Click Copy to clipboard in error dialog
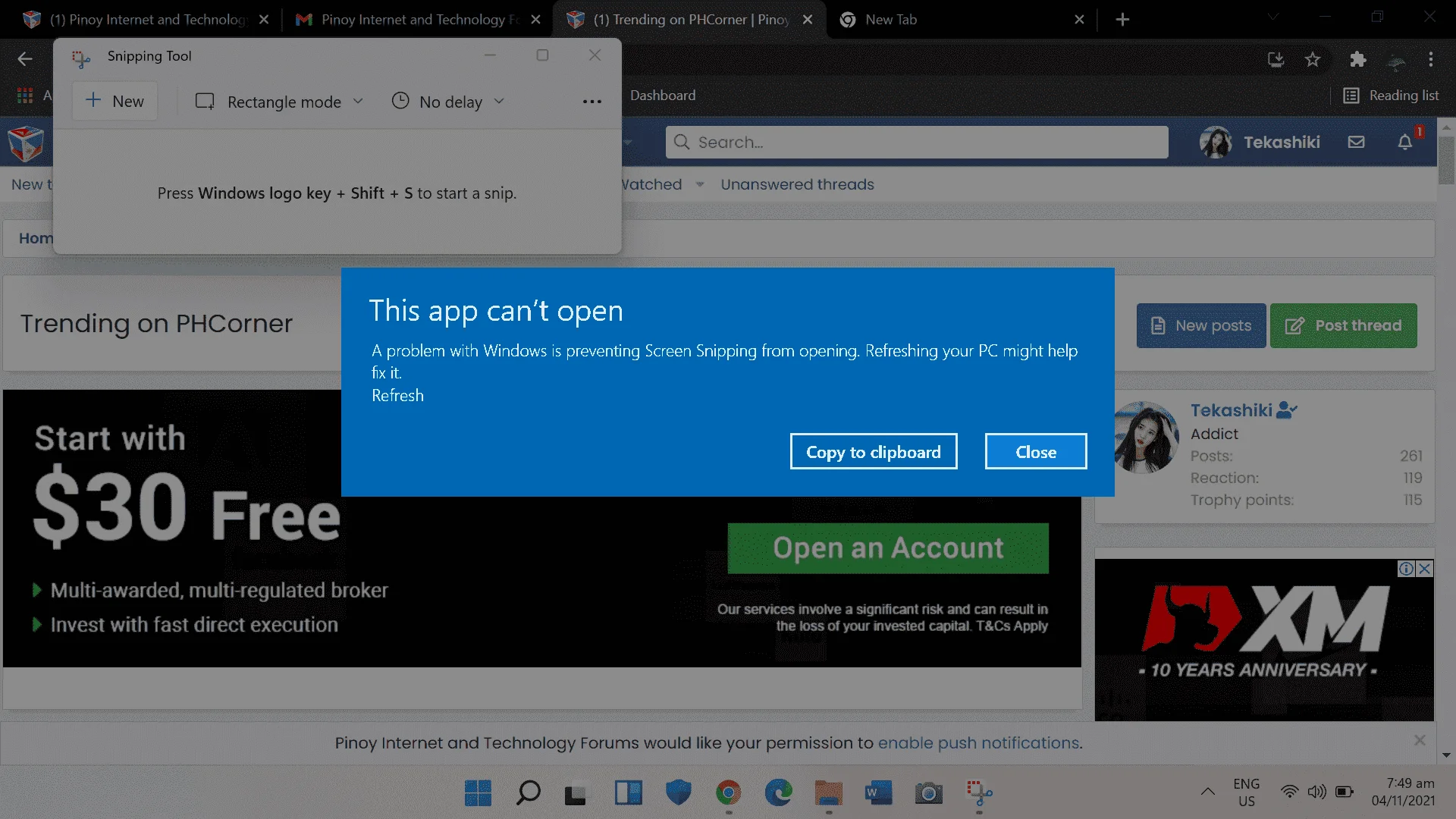The height and width of the screenshot is (819, 1456). coord(874,452)
